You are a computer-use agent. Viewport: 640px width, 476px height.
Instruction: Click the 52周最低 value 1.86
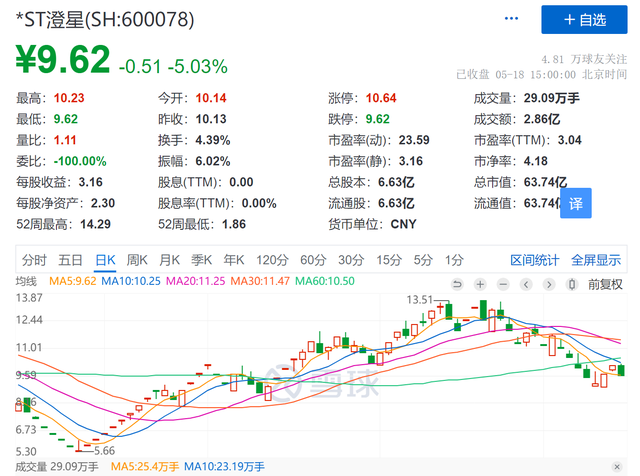[x=234, y=224]
